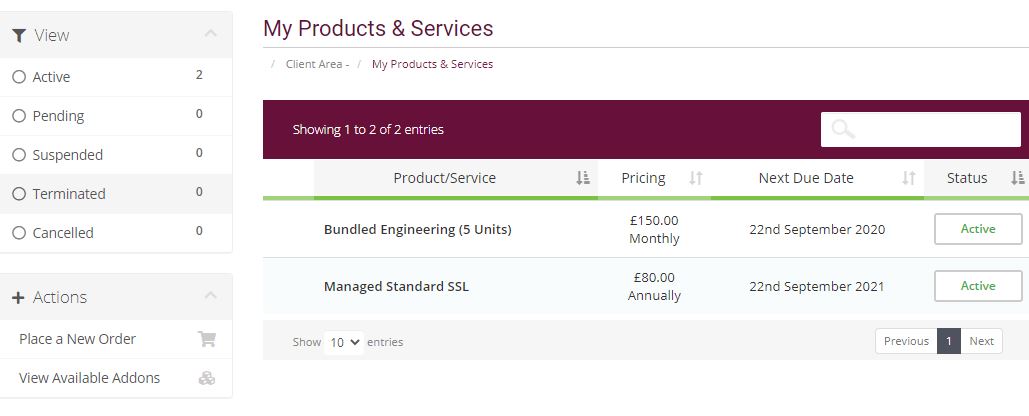Open the show entries count dropdown
The height and width of the screenshot is (416, 1029).
pyautogui.click(x=344, y=342)
